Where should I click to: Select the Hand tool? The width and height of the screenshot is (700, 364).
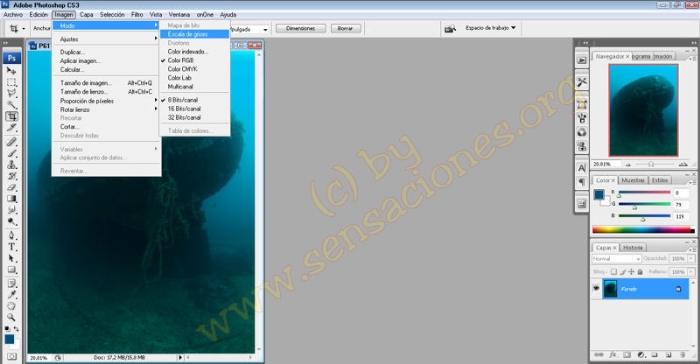pos(12,306)
